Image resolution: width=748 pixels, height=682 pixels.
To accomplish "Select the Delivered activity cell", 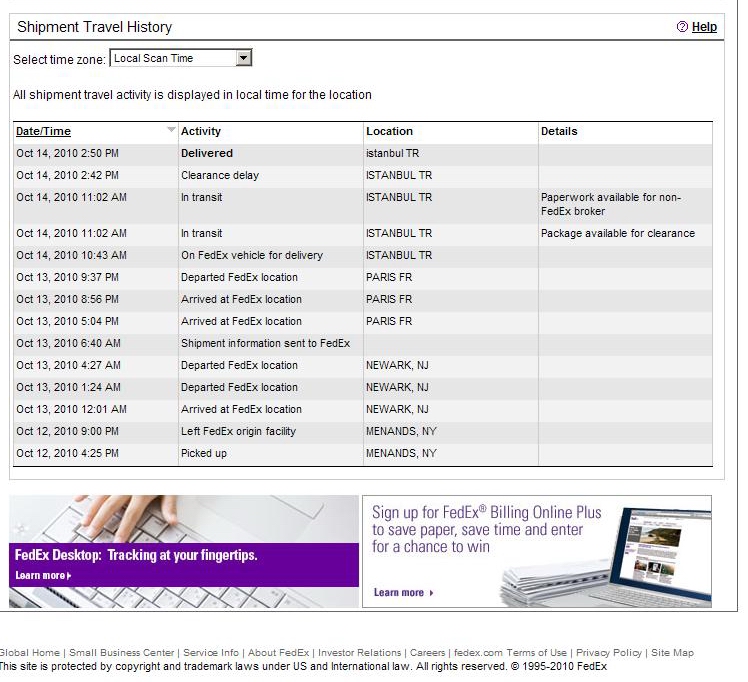I will pyautogui.click(x=207, y=153).
